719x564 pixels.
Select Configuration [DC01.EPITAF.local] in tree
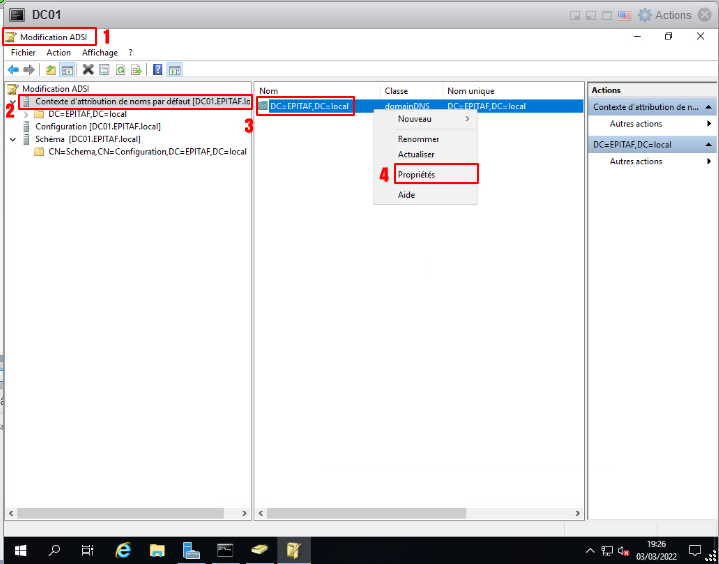tap(97, 127)
